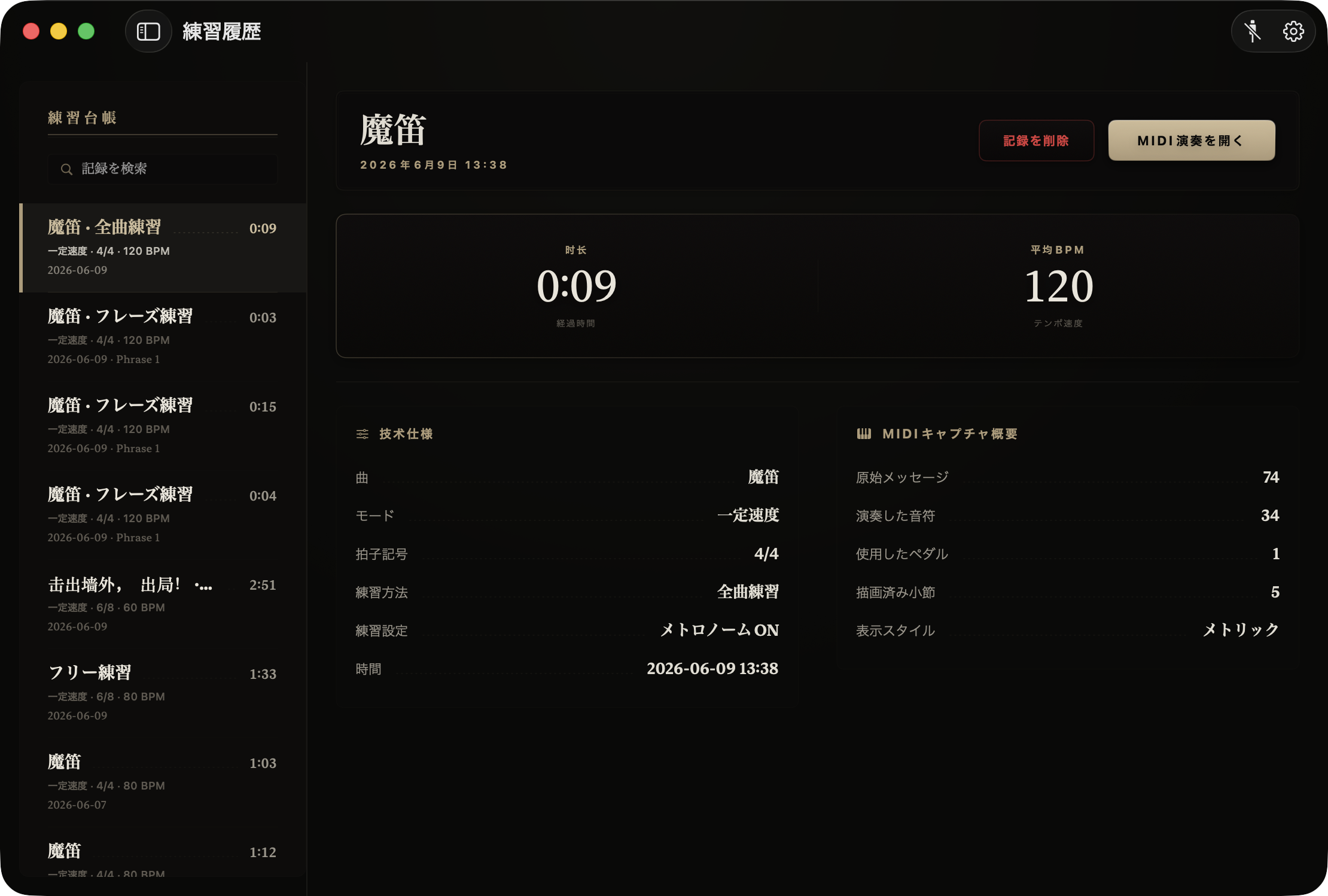1328x896 pixels.
Task: Click the 記録を削除 button
Action: (x=1036, y=141)
